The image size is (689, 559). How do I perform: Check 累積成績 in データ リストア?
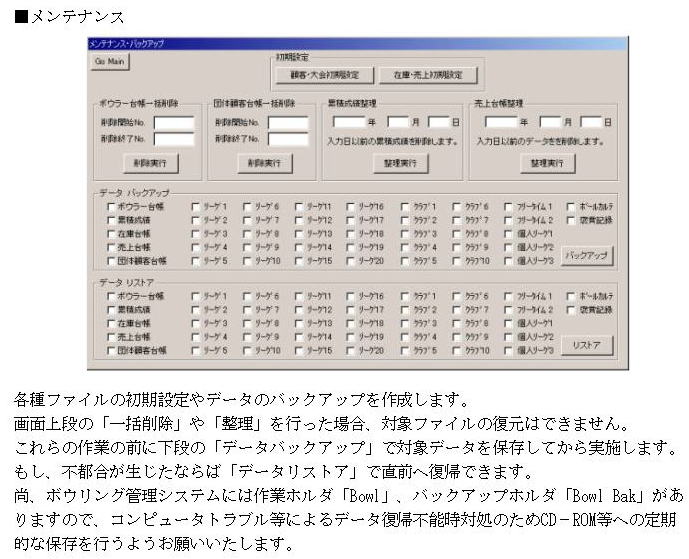click(111, 310)
